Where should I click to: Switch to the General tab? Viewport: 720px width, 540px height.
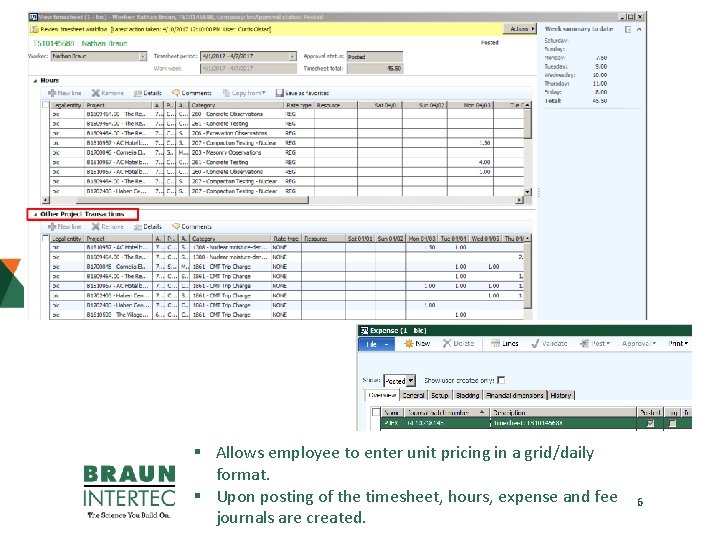[x=413, y=395]
